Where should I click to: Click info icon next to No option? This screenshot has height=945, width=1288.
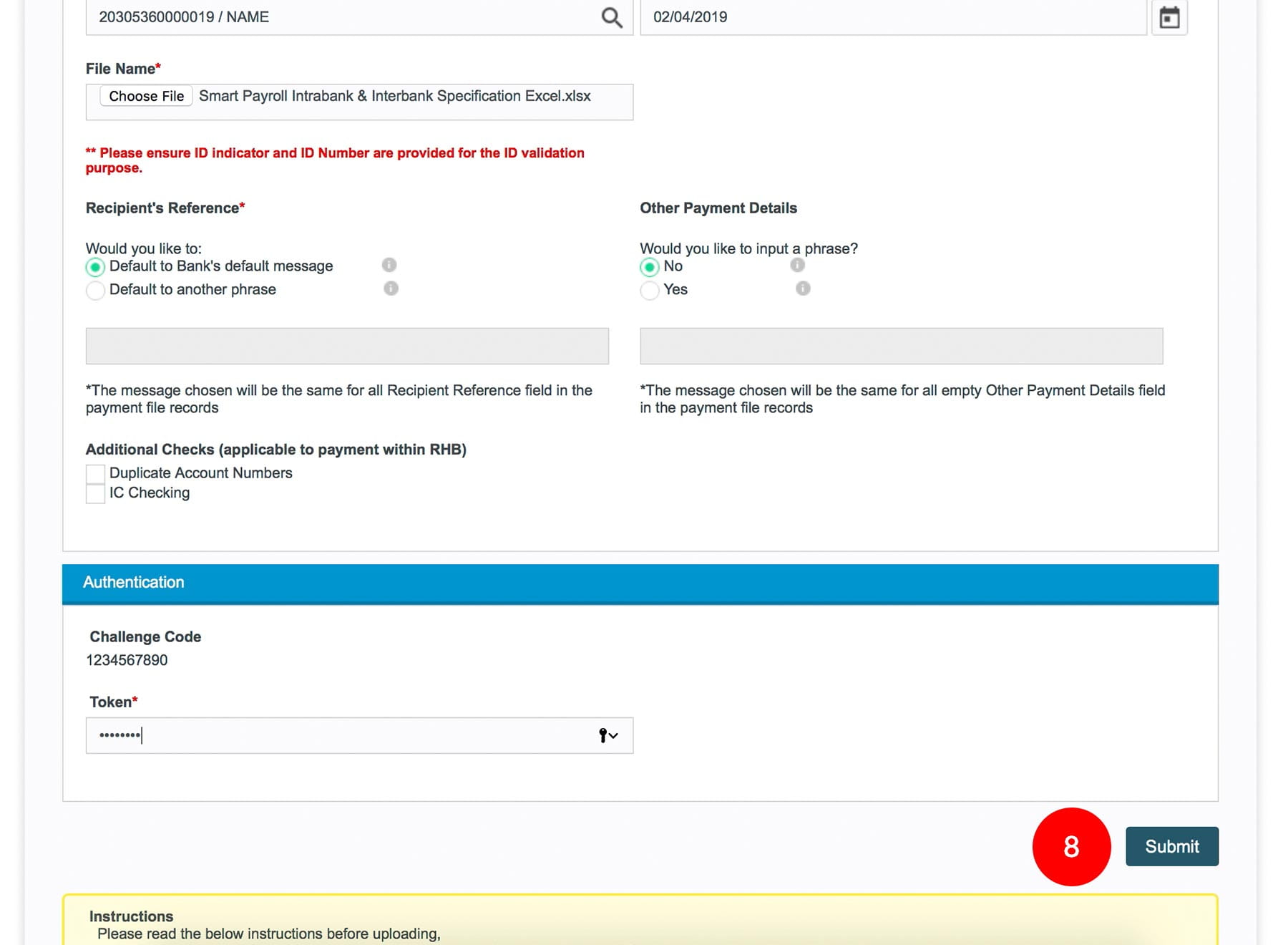point(797,265)
